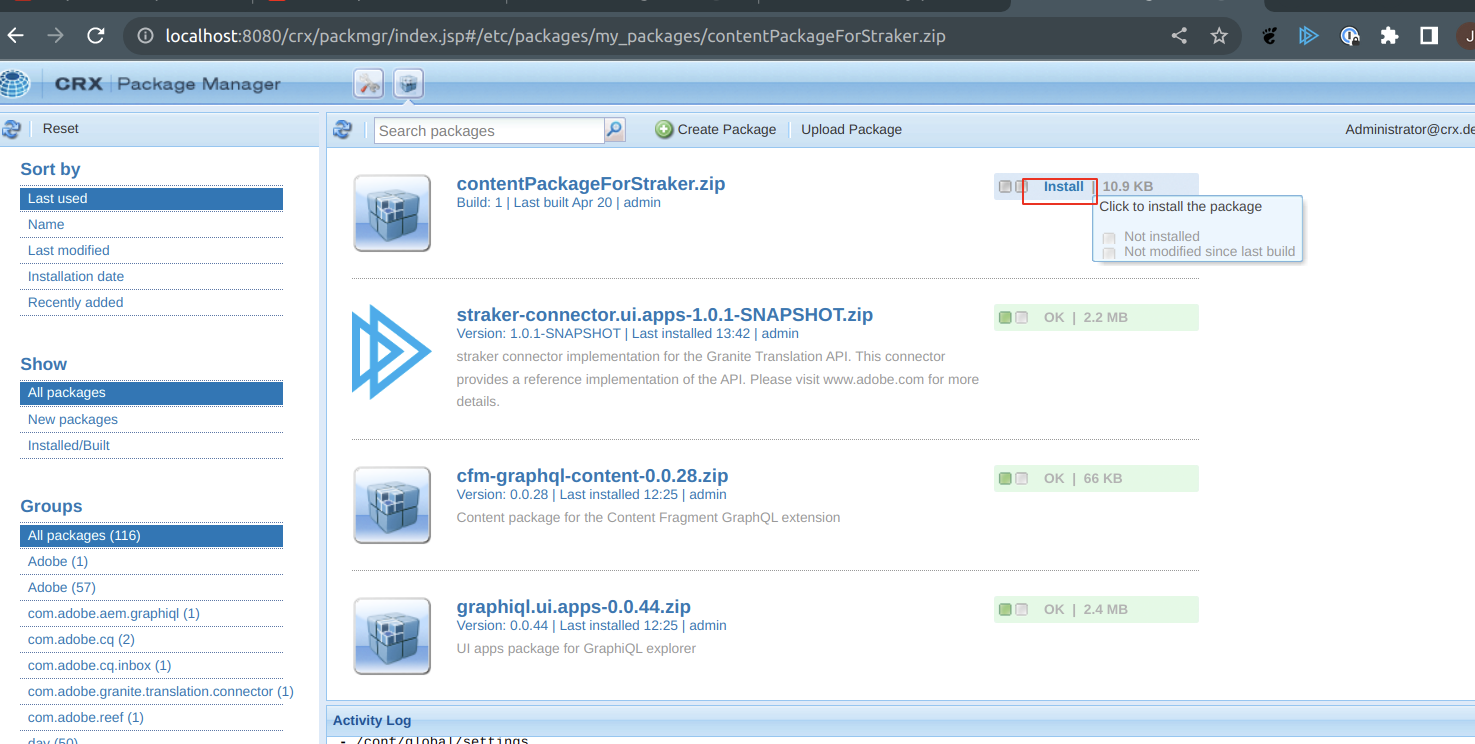
Task: Click green status indicator on graphiql.ui.apps row
Action: 1005,609
